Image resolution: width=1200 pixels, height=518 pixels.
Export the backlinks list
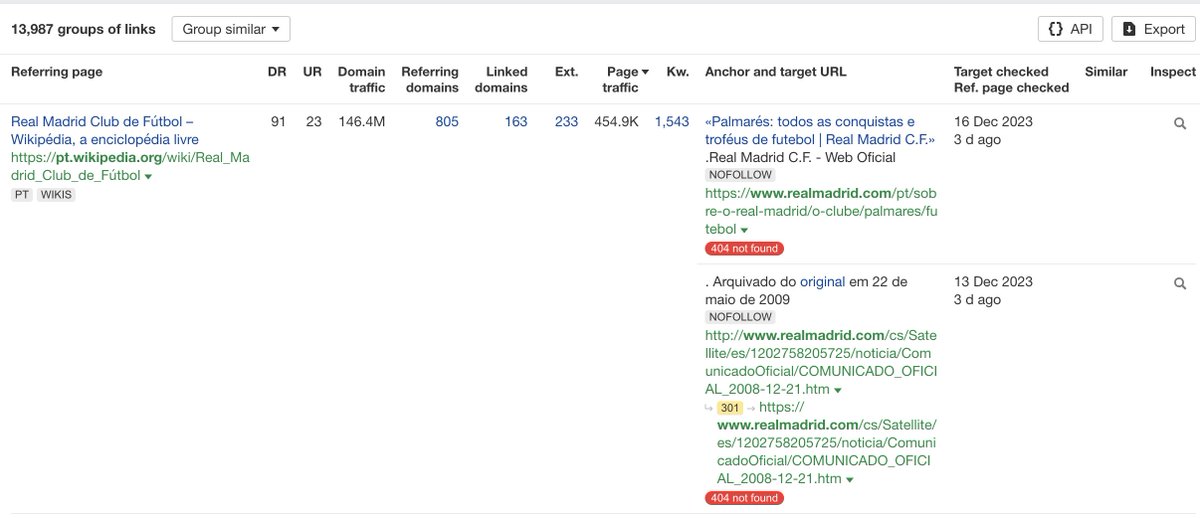click(x=1153, y=29)
